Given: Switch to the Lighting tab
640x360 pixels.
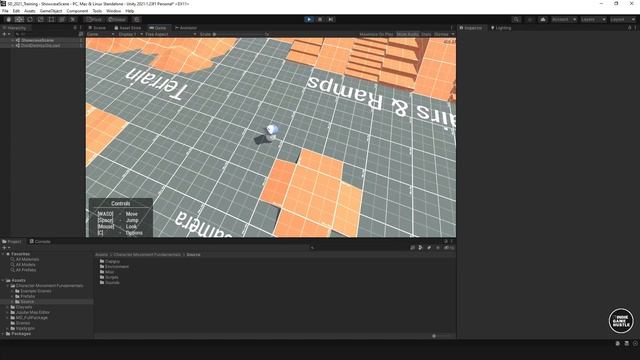Looking at the screenshot, I should click(x=501, y=28).
